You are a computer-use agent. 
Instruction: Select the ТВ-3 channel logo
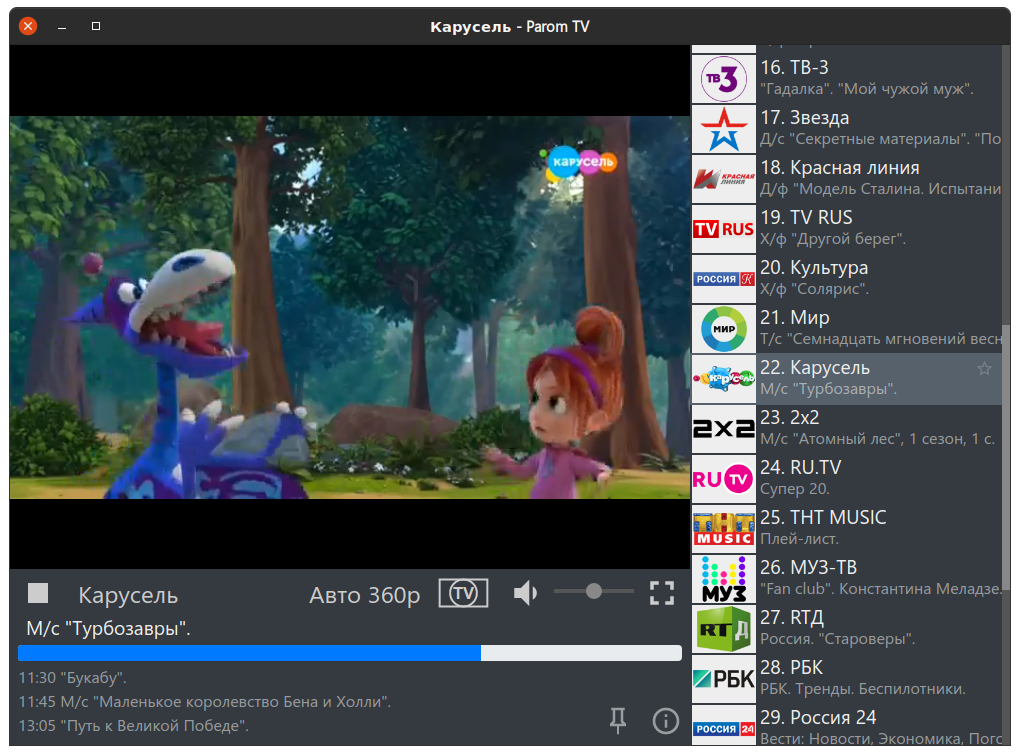pyautogui.click(x=723, y=79)
